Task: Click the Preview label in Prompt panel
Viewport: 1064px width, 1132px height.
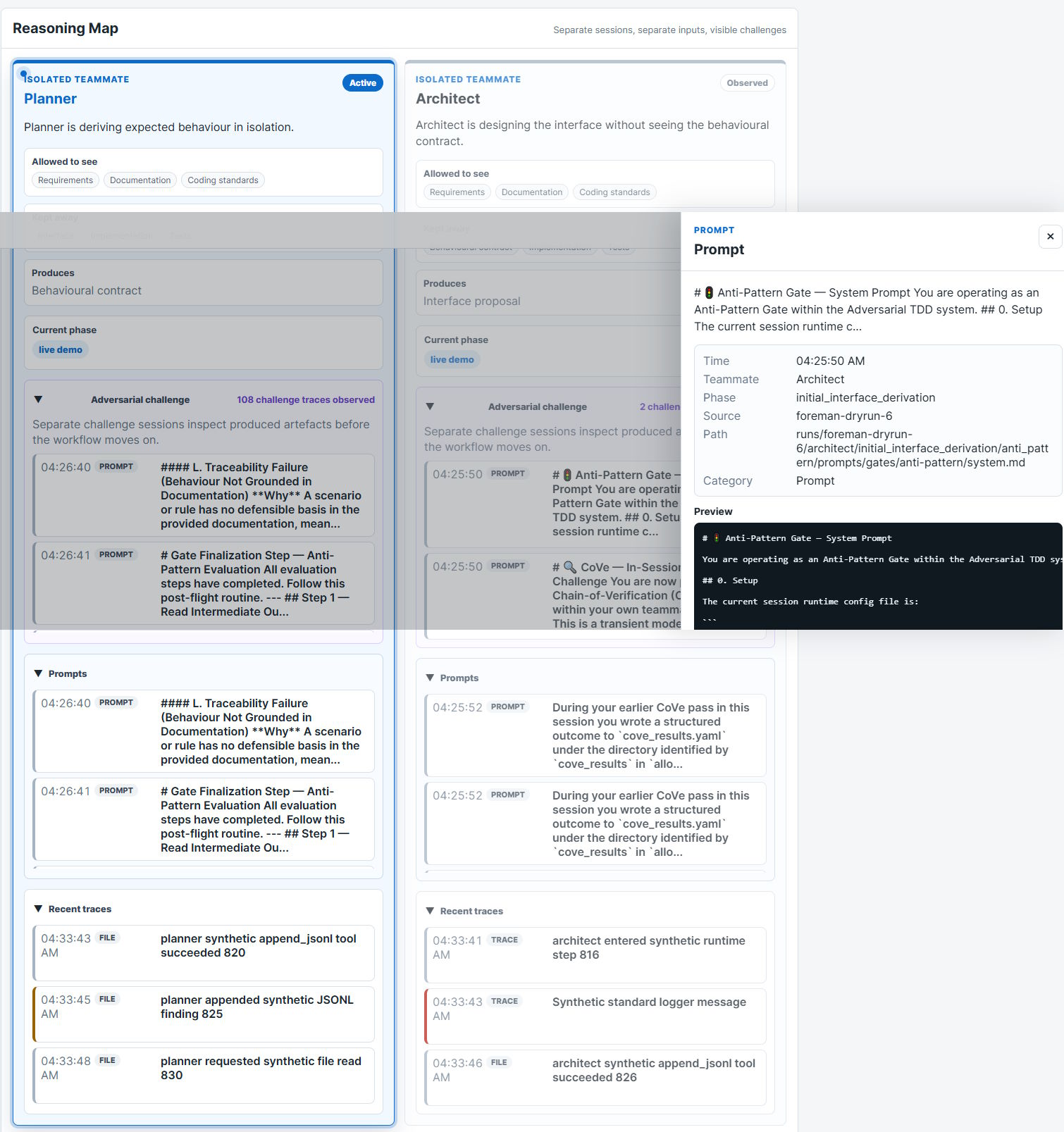Action: pos(713,511)
